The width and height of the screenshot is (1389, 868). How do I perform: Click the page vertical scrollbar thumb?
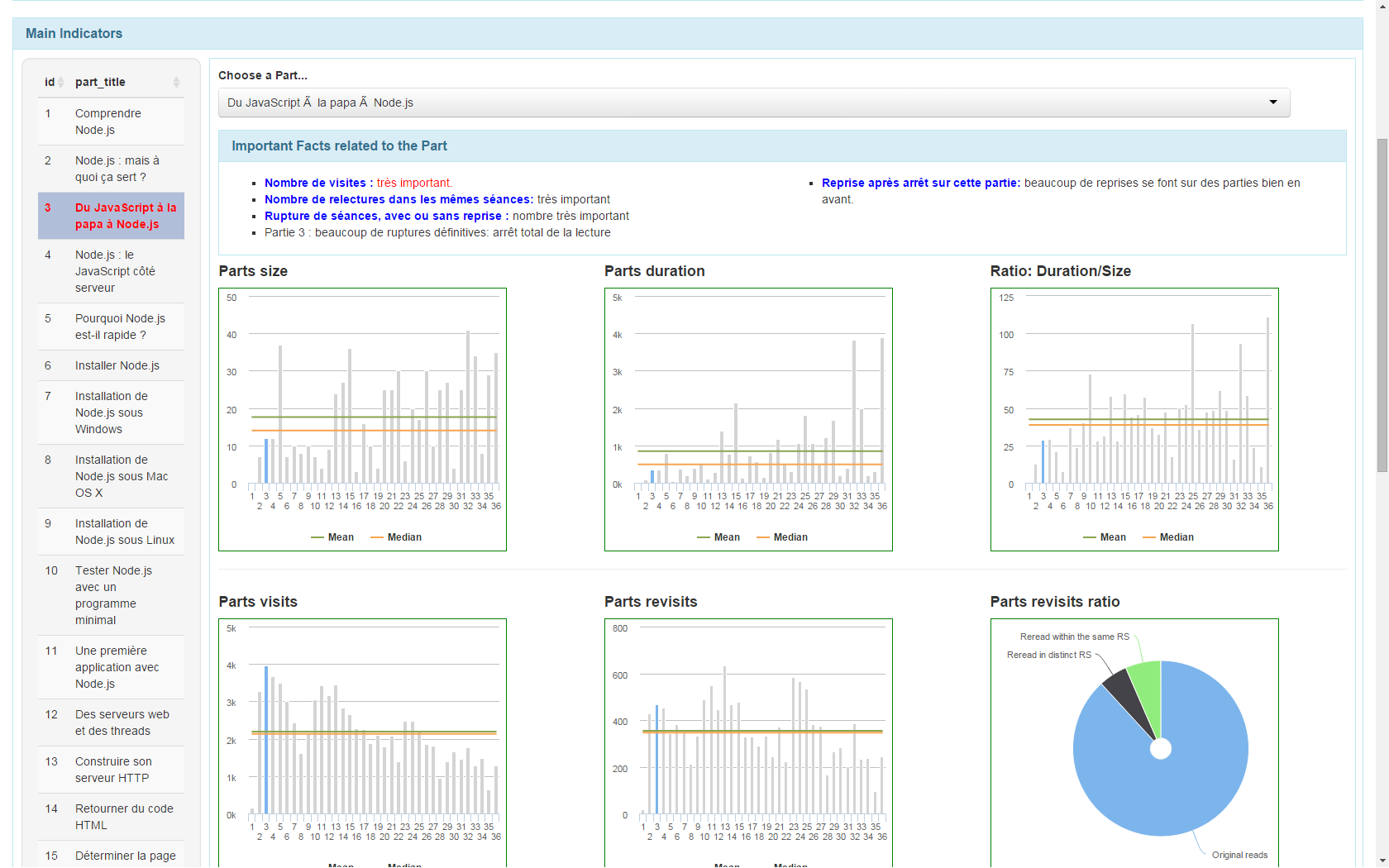pyautogui.click(x=1382, y=306)
